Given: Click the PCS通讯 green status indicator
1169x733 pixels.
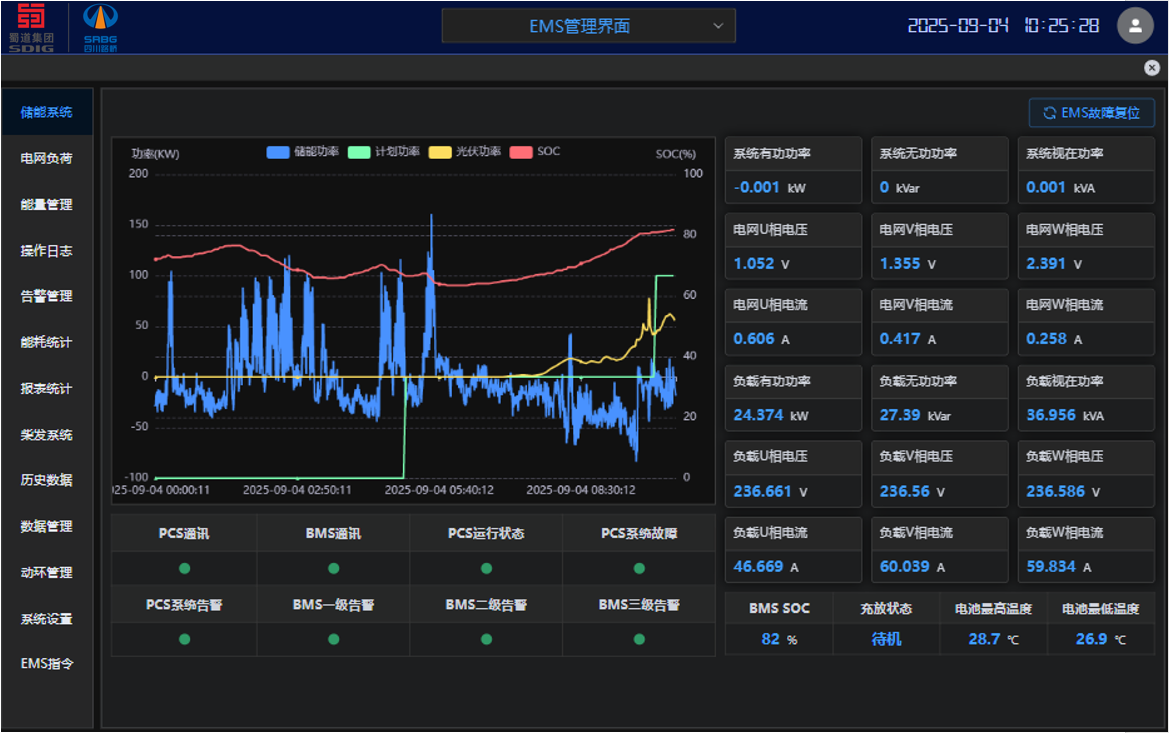Looking at the screenshot, I should click(184, 568).
